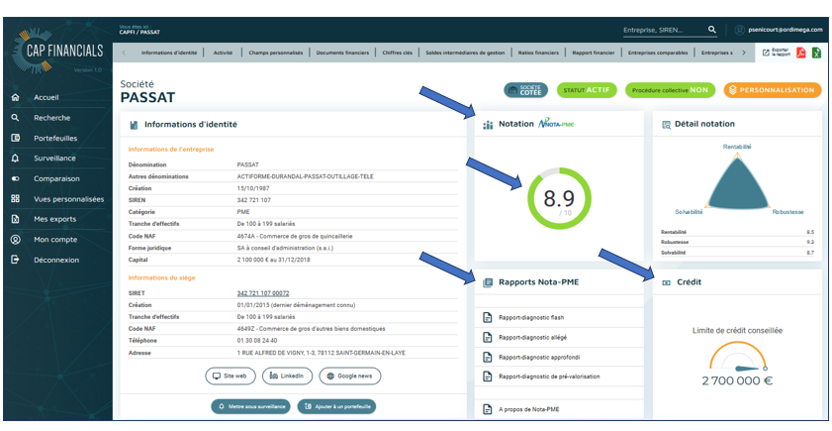
Task: Click Ajouter à un portefeuille button
Action: tap(337, 407)
